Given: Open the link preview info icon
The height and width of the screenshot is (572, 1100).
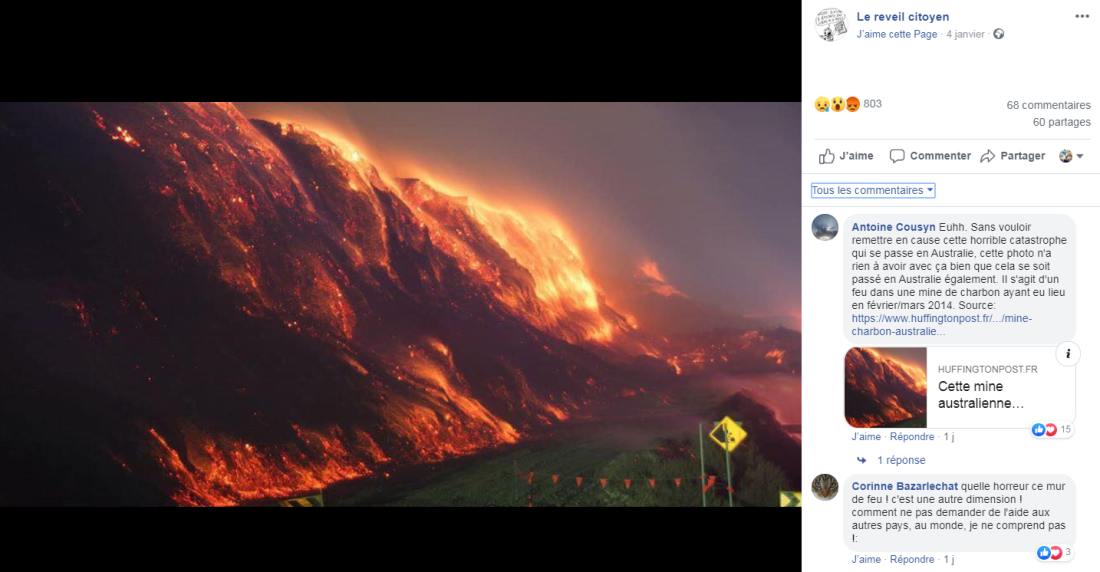Looking at the screenshot, I should [x=1068, y=354].
